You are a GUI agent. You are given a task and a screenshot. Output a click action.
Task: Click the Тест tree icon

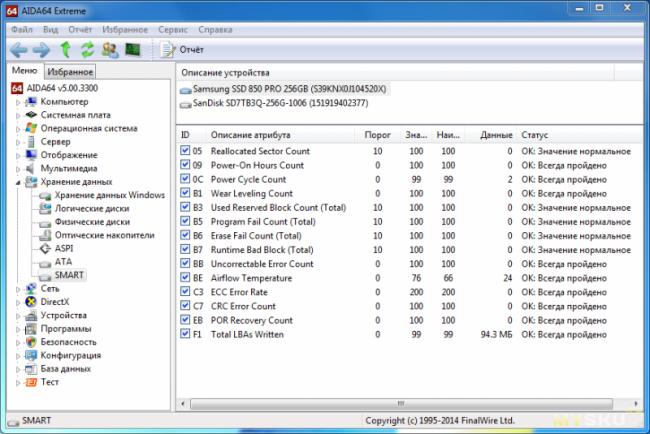(x=31, y=382)
